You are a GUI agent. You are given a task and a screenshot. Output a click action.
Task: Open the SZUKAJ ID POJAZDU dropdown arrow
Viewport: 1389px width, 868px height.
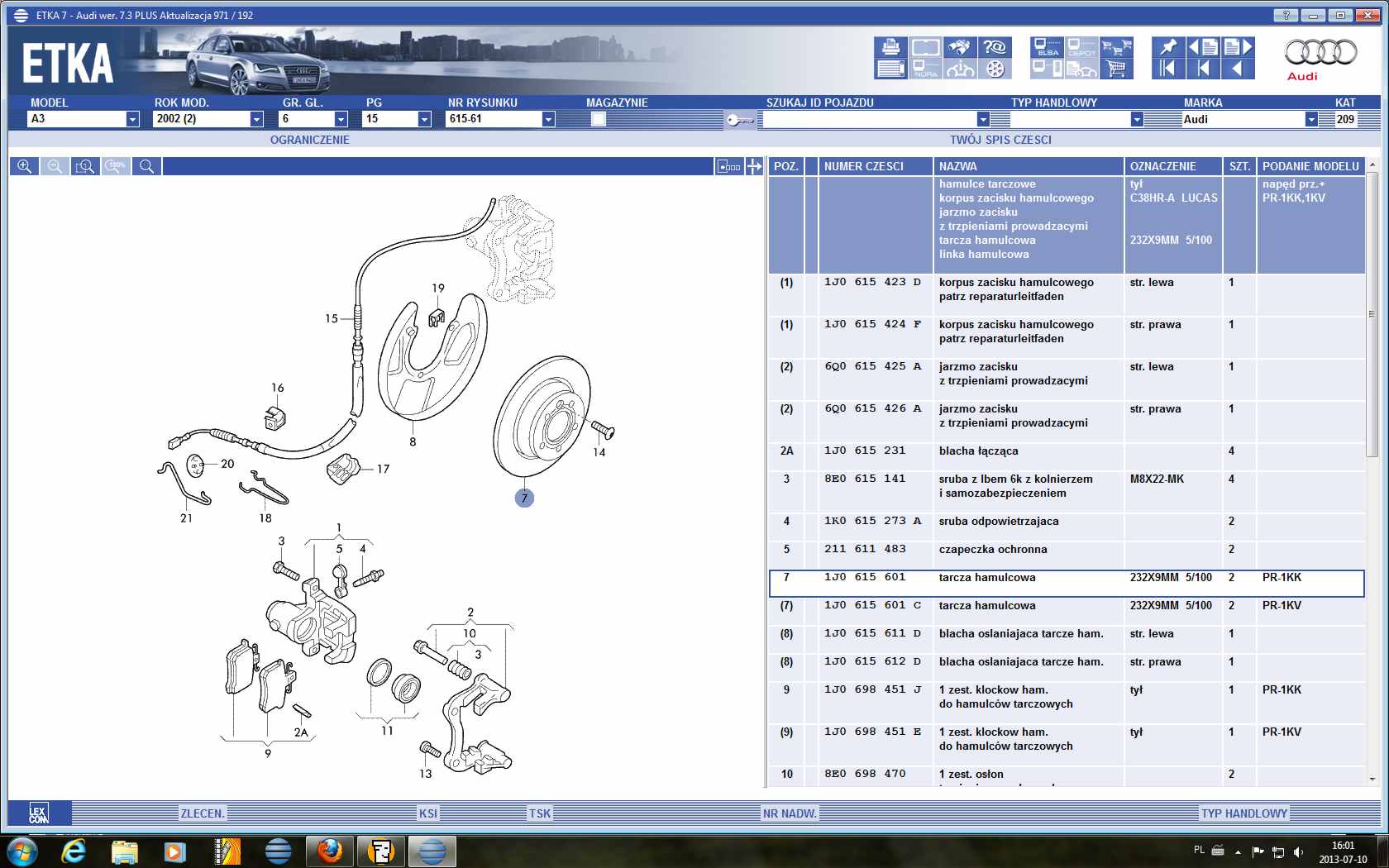pyautogui.click(x=983, y=119)
